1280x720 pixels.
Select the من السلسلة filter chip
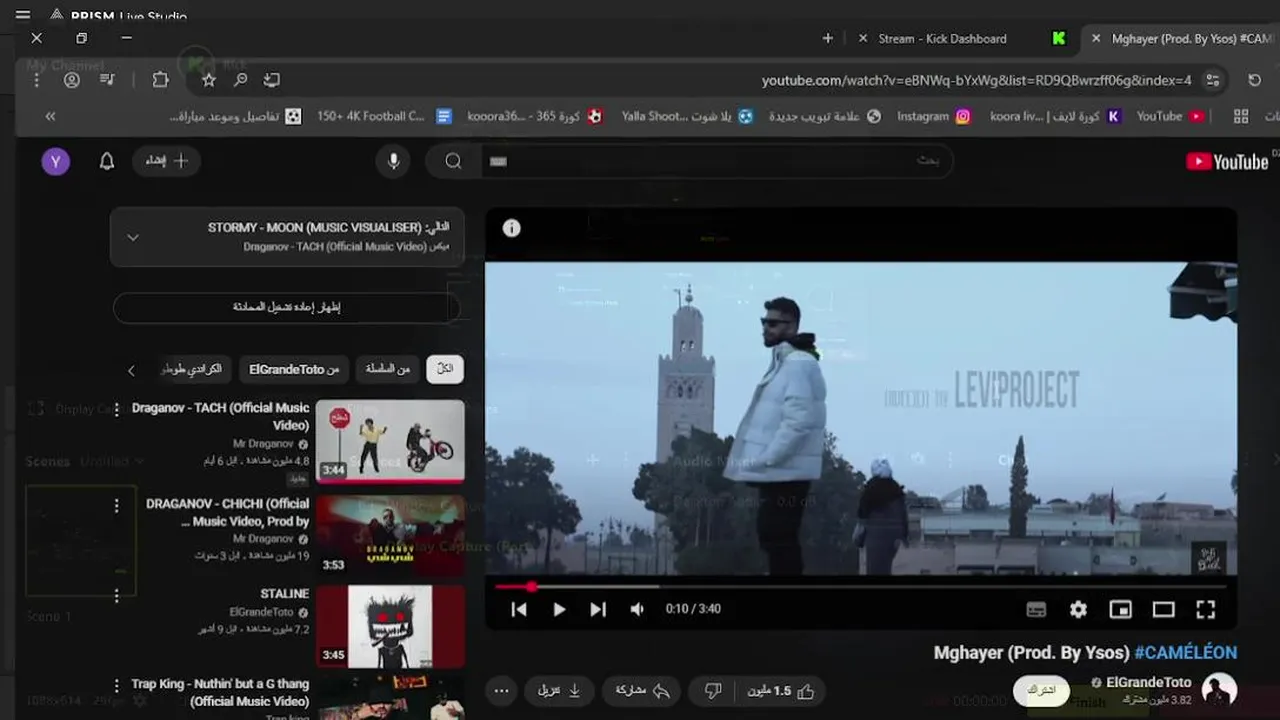coord(388,369)
